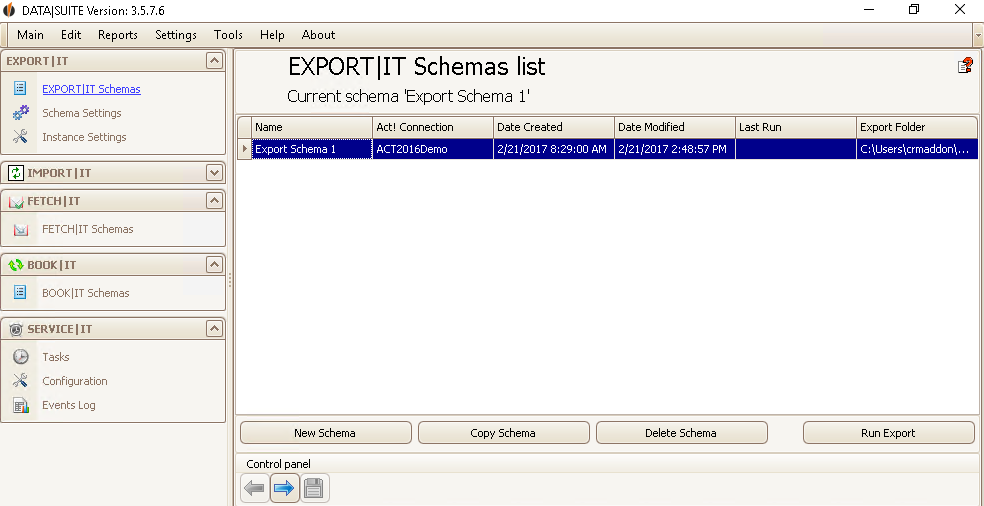Click the SERVICE|IT panel header title

click(60, 329)
